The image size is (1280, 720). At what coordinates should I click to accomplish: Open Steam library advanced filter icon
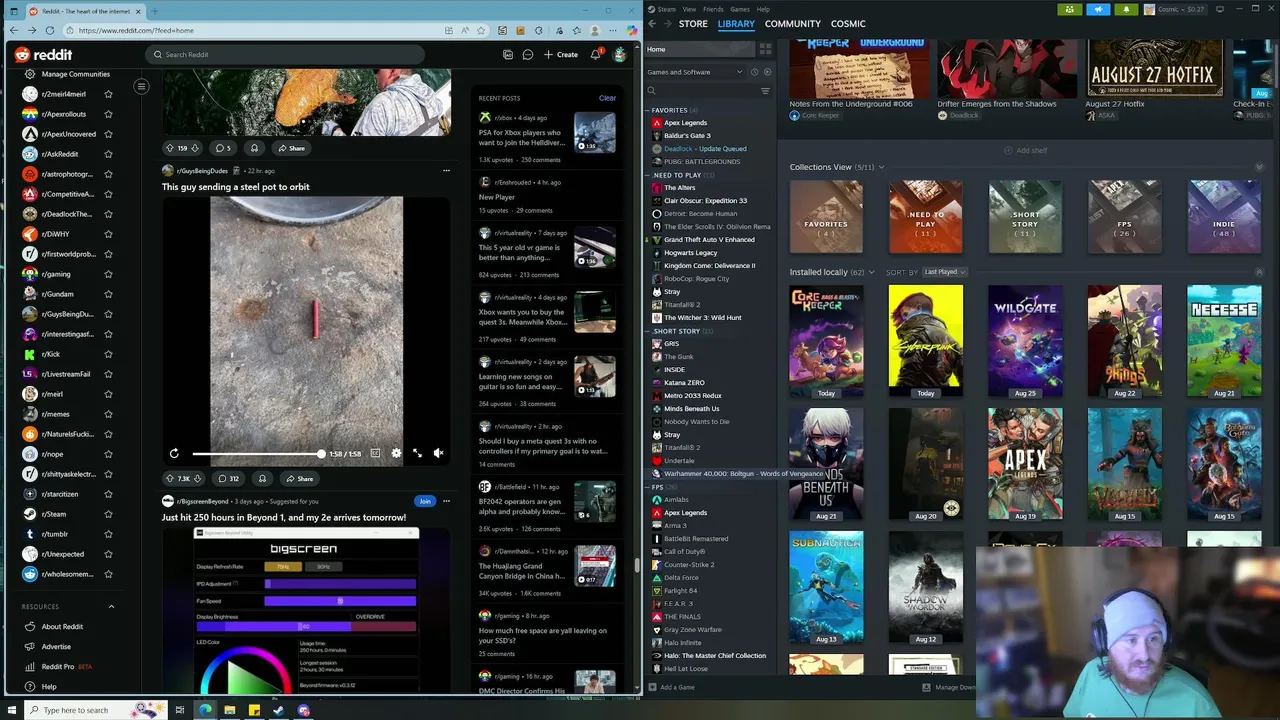click(765, 91)
